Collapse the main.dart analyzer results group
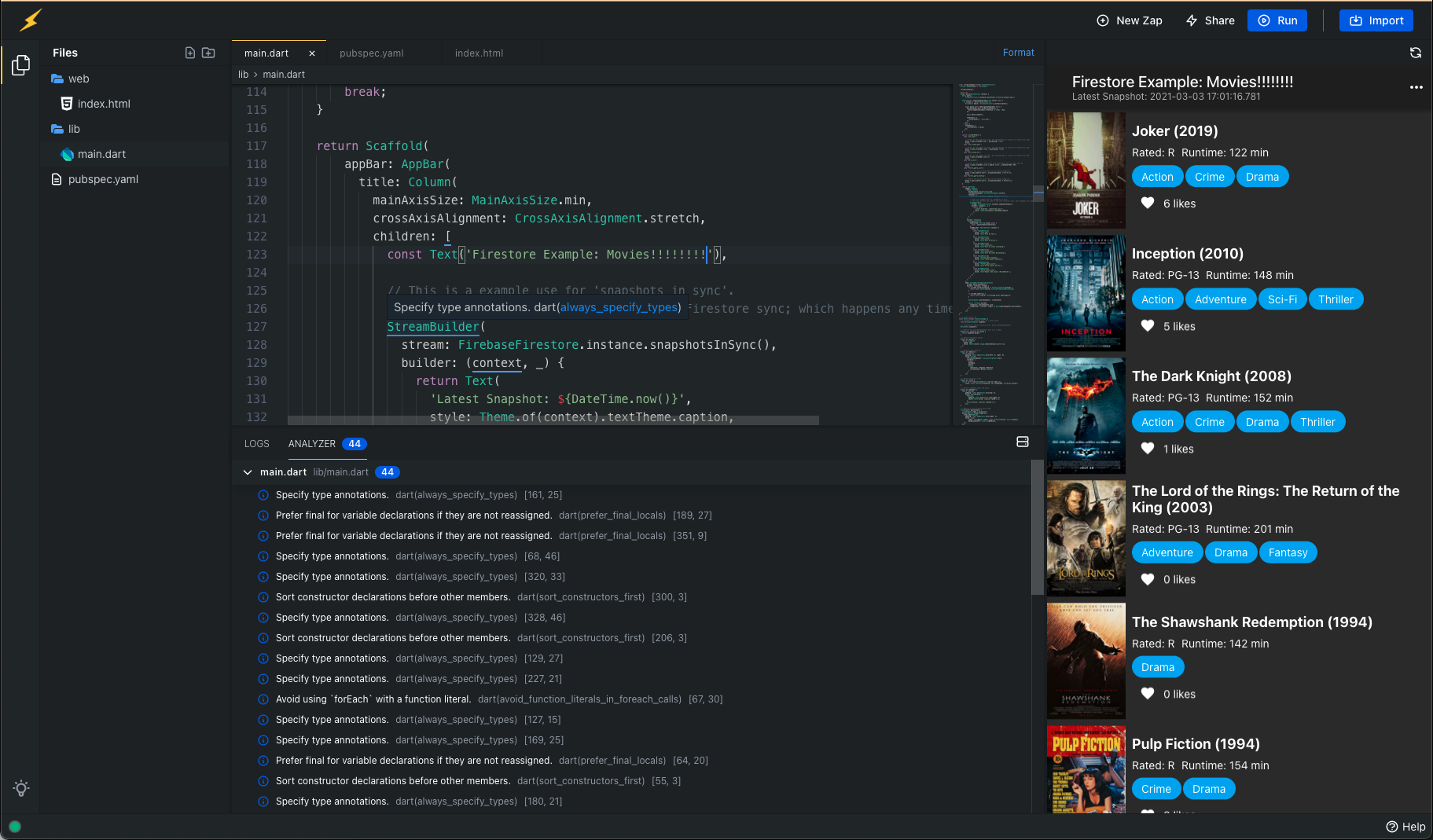The width and height of the screenshot is (1433, 840). tap(248, 472)
